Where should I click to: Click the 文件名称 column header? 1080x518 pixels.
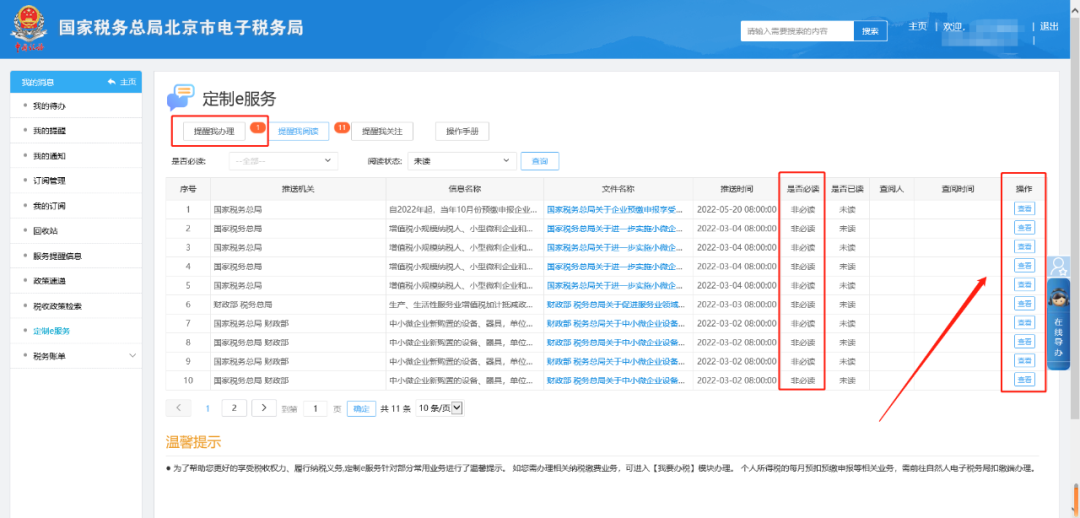617,188
